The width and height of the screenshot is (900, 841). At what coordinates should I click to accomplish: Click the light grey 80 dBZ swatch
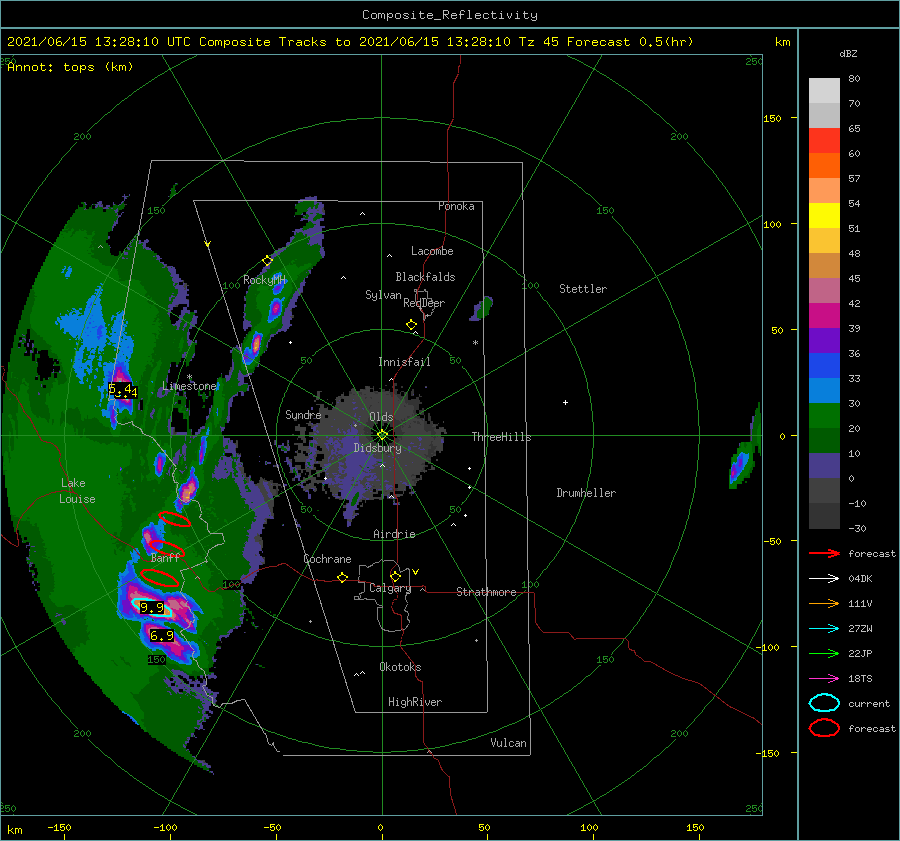point(824,91)
